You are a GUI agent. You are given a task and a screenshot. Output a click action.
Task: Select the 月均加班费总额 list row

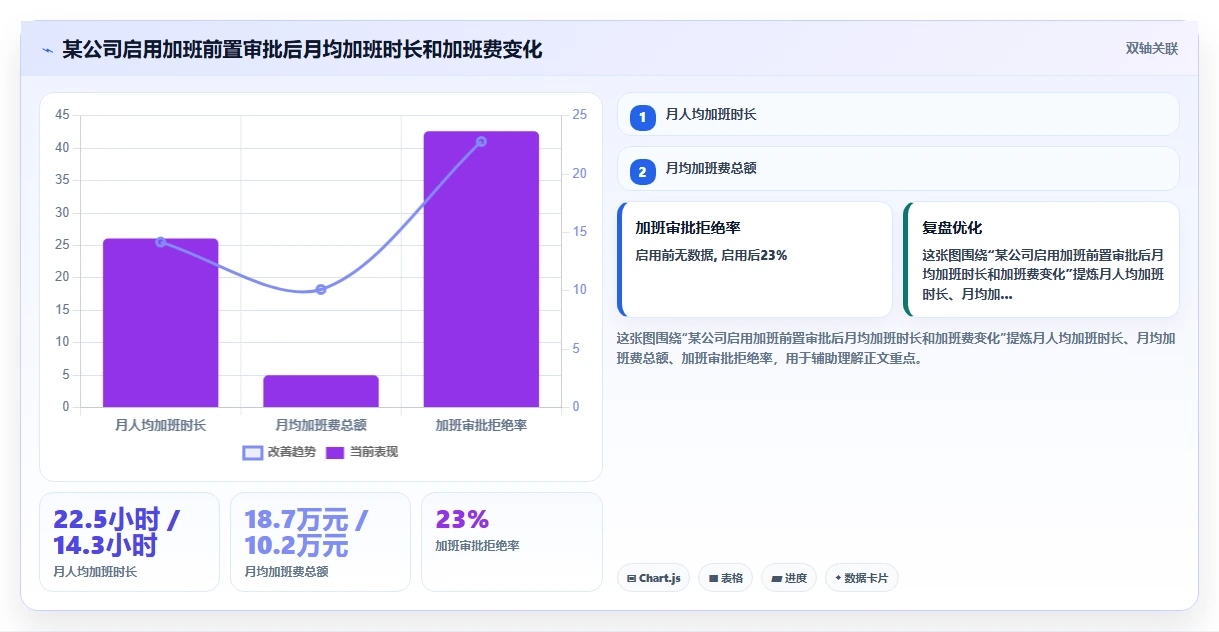tap(898, 169)
